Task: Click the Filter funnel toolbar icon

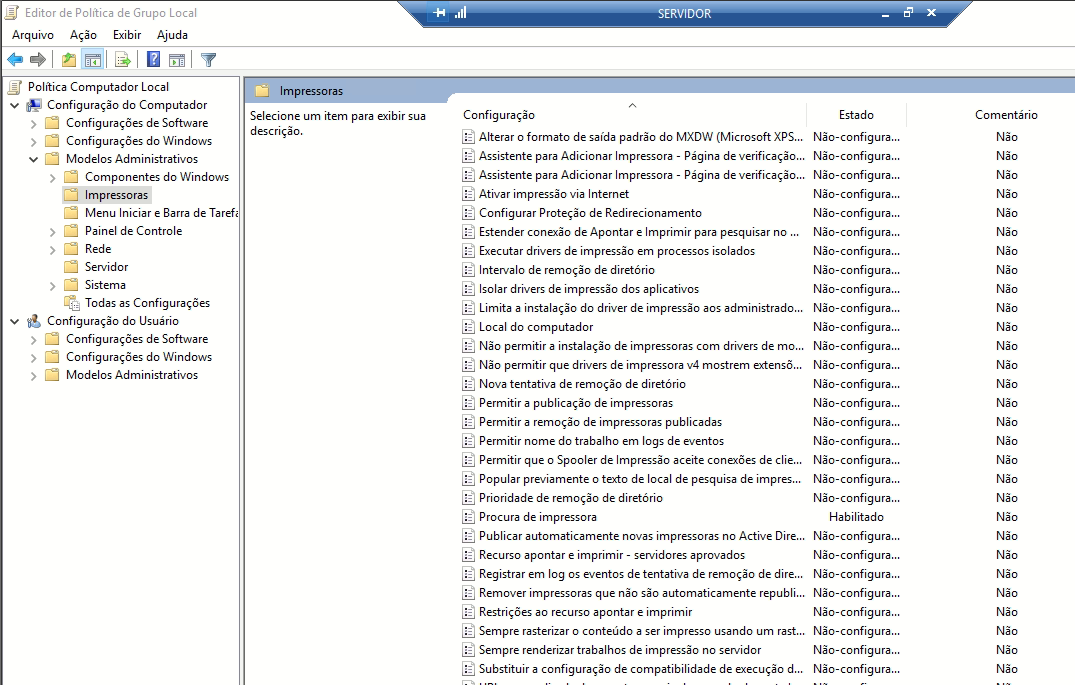Action: click(208, 60)
